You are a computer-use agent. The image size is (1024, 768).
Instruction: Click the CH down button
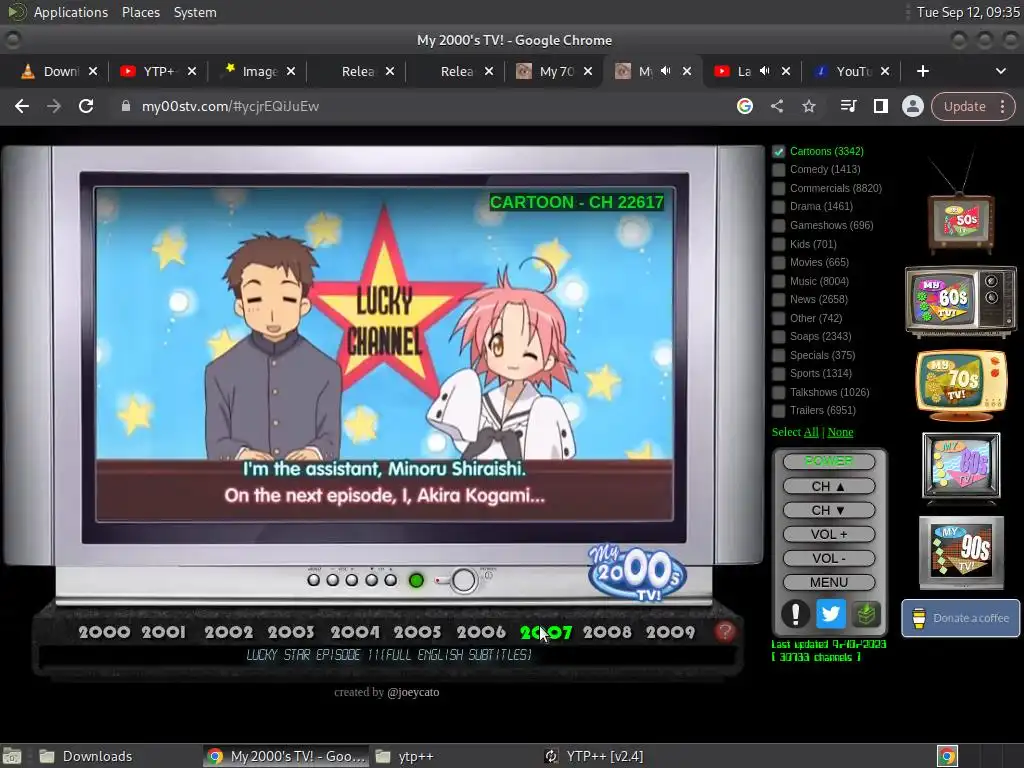point(829,510)
